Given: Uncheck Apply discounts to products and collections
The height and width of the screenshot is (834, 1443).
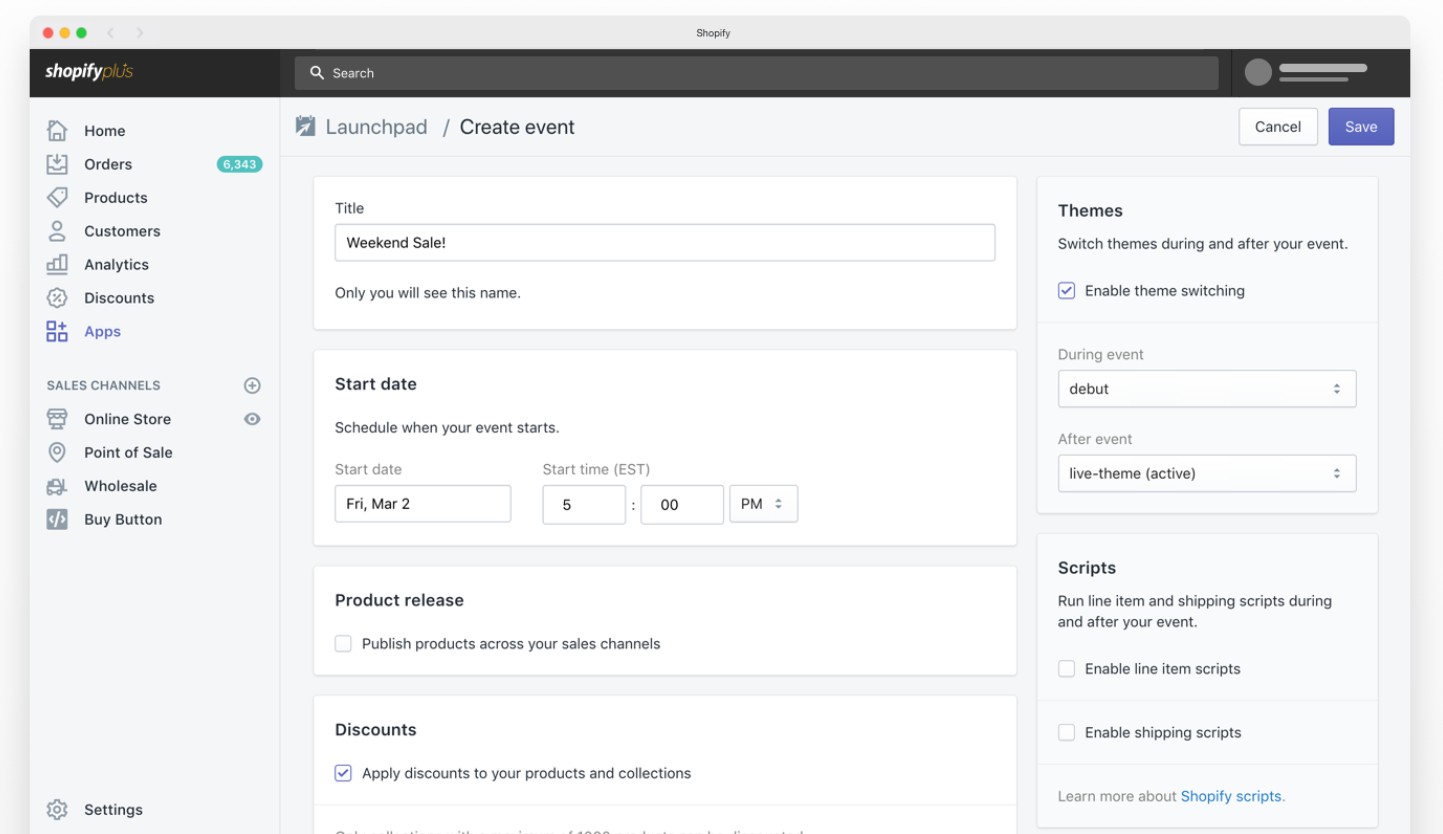Looking at the screenshot, I should [x=343, y=773].
